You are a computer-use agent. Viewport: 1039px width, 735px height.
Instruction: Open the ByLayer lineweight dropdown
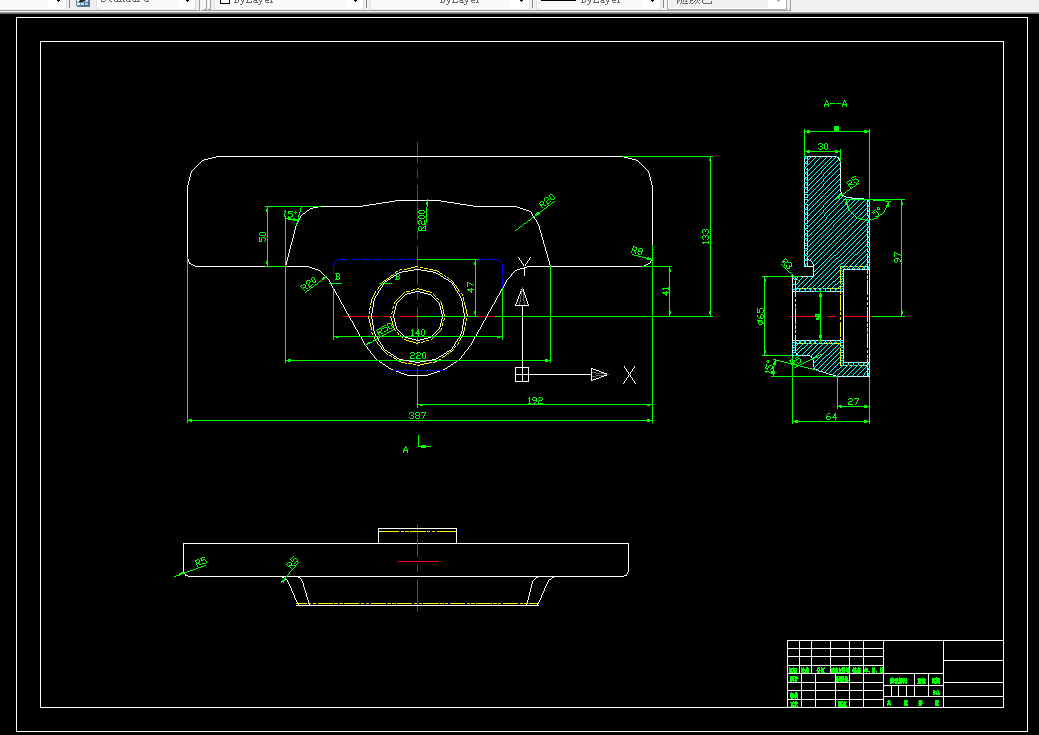pos(597,2)
